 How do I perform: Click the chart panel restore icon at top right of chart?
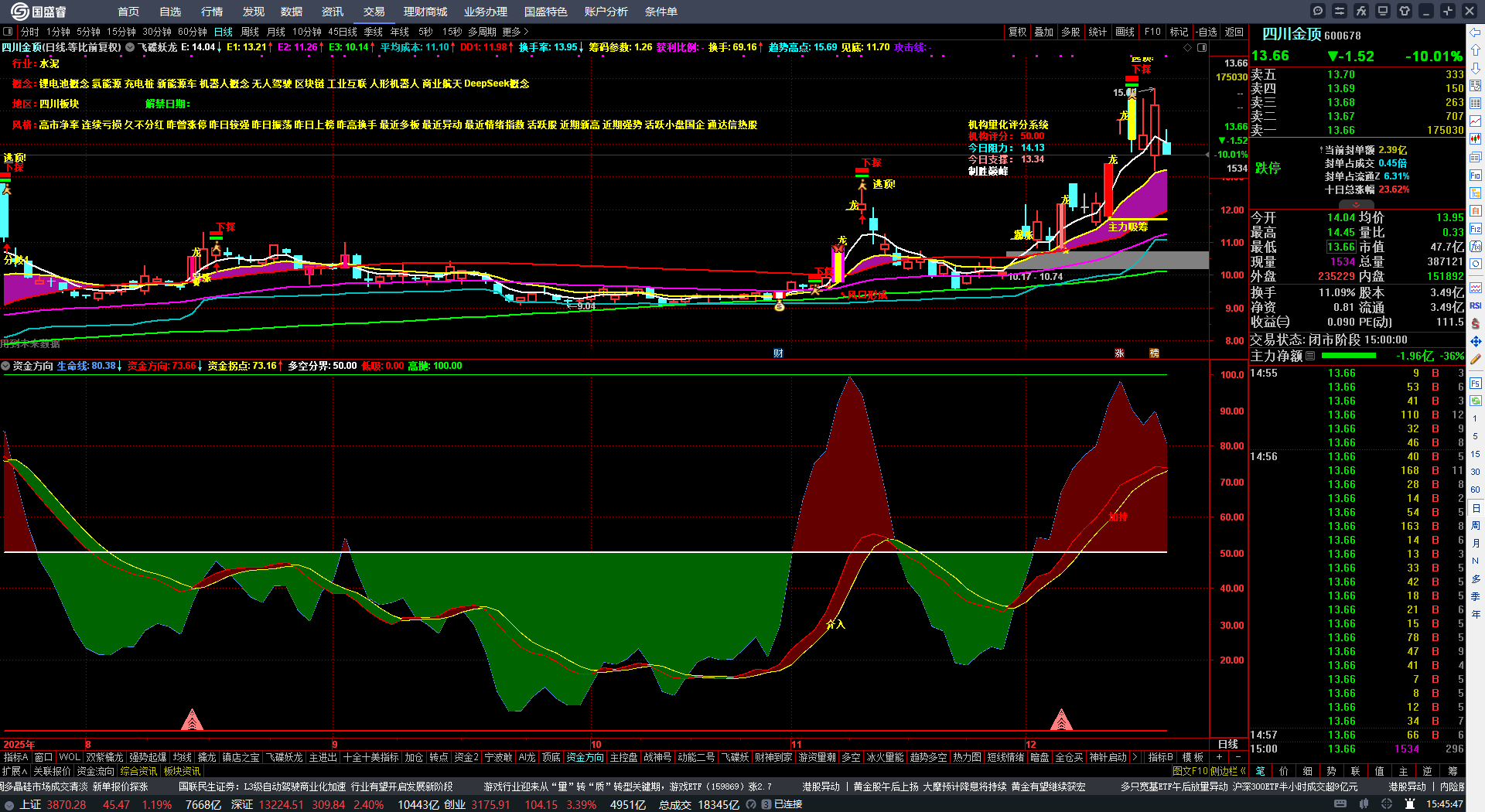coord(1202,47)
